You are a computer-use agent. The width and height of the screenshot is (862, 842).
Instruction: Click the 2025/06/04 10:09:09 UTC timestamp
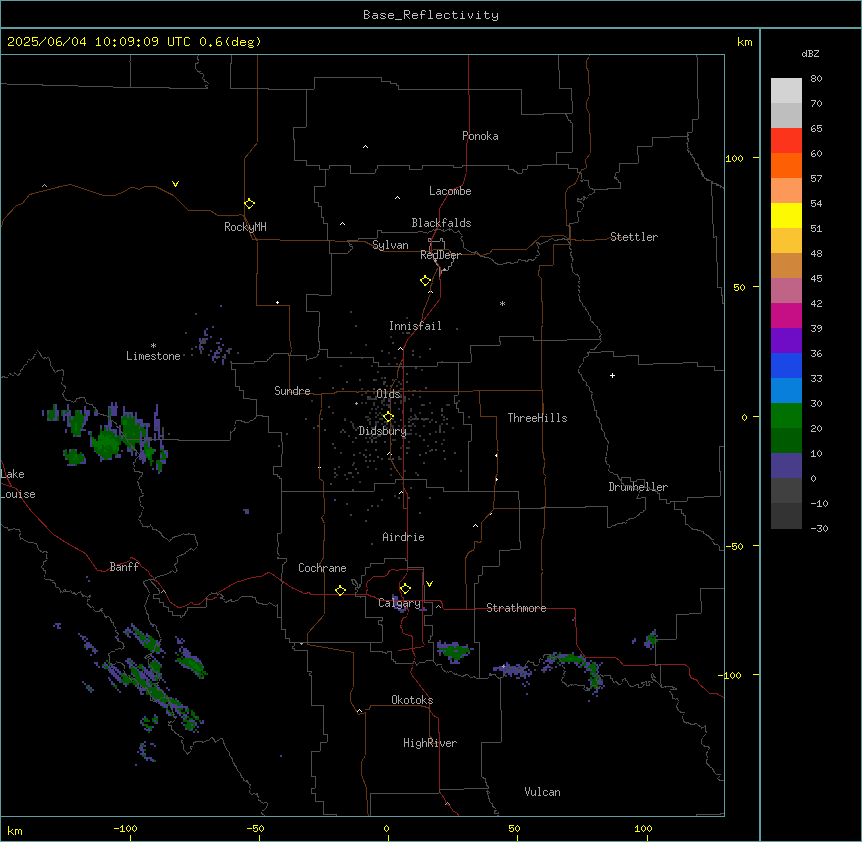click(99, 42)
